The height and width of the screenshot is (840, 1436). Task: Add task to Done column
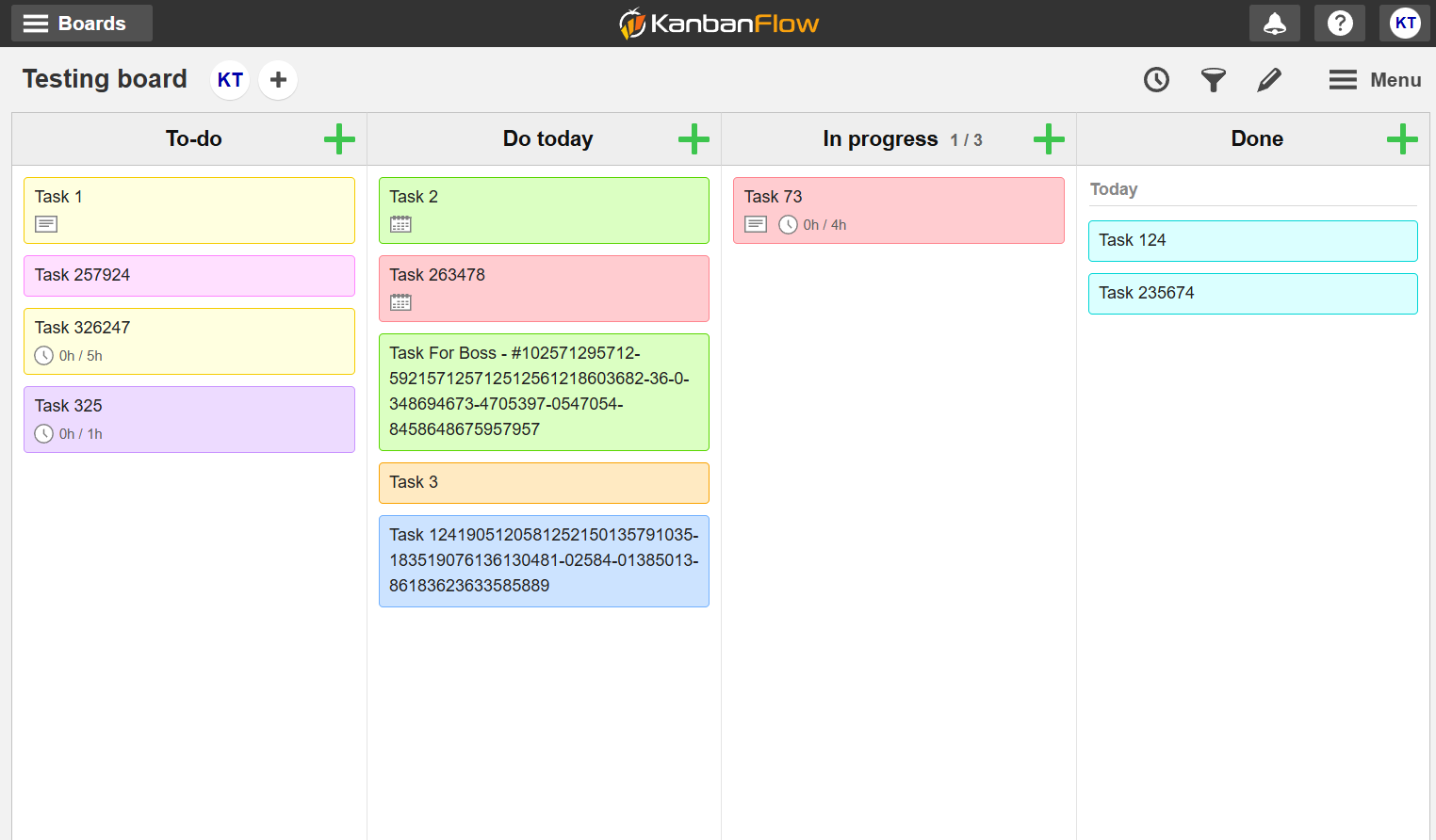tap(1402, 139)
